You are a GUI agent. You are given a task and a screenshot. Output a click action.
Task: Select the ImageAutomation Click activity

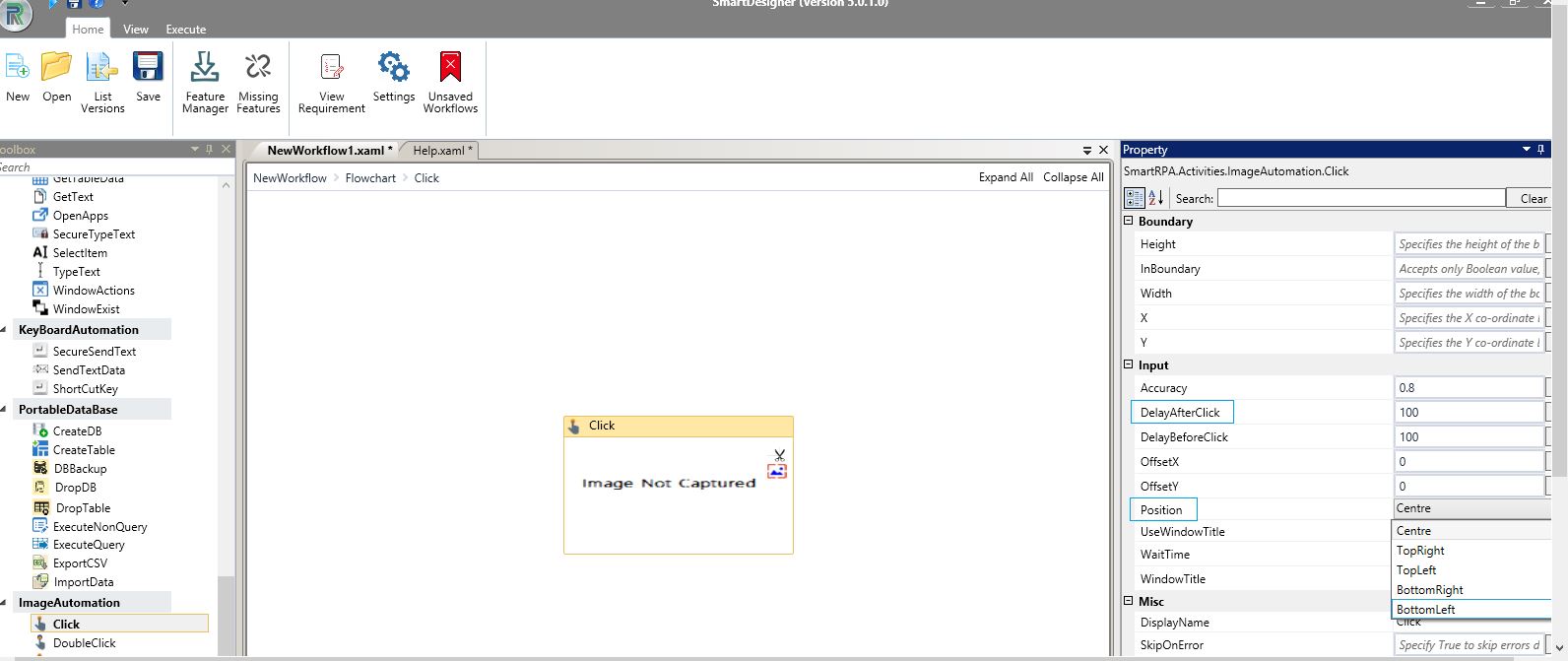(119, 624)
